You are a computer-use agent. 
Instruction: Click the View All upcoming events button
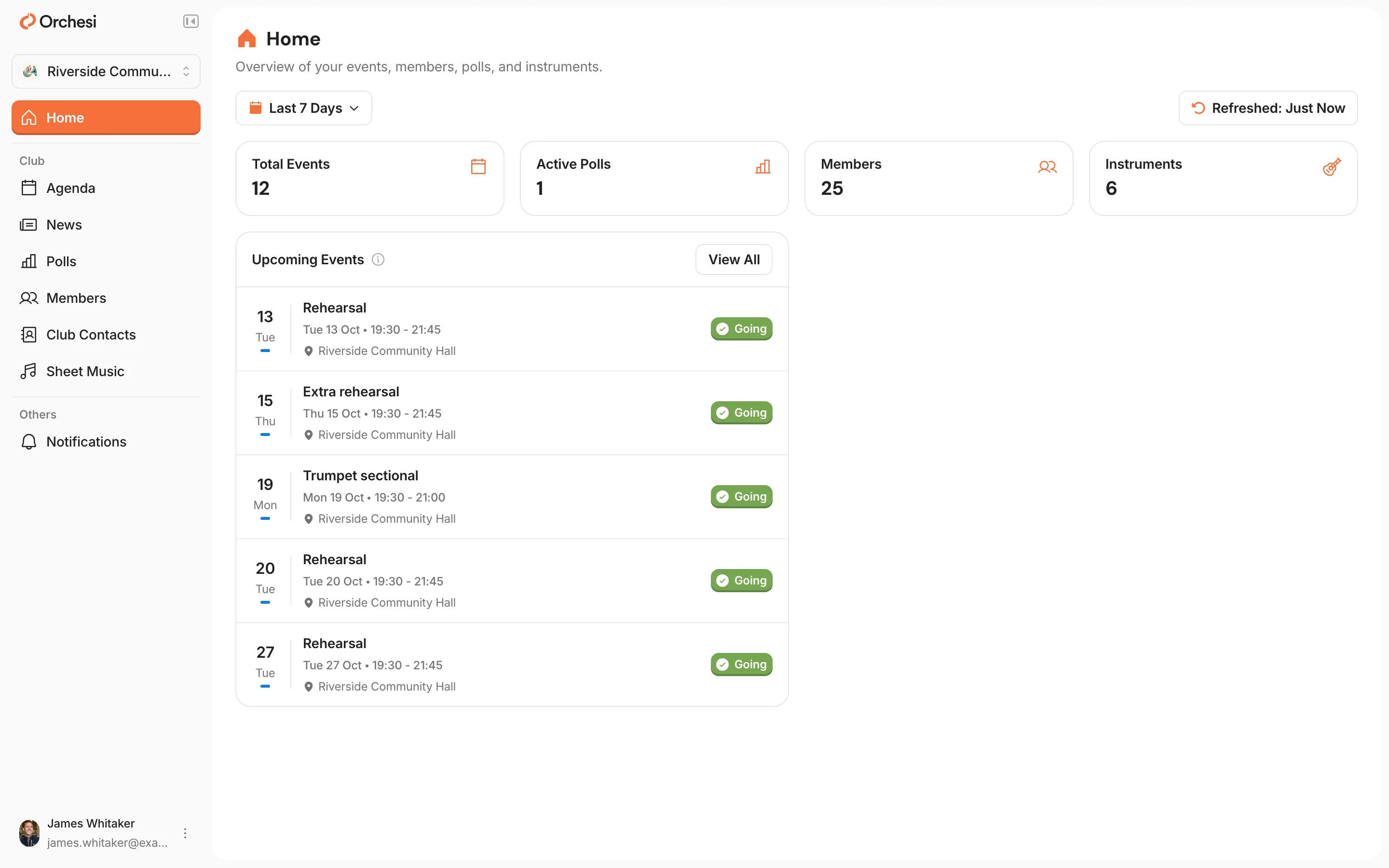point(734,259)
